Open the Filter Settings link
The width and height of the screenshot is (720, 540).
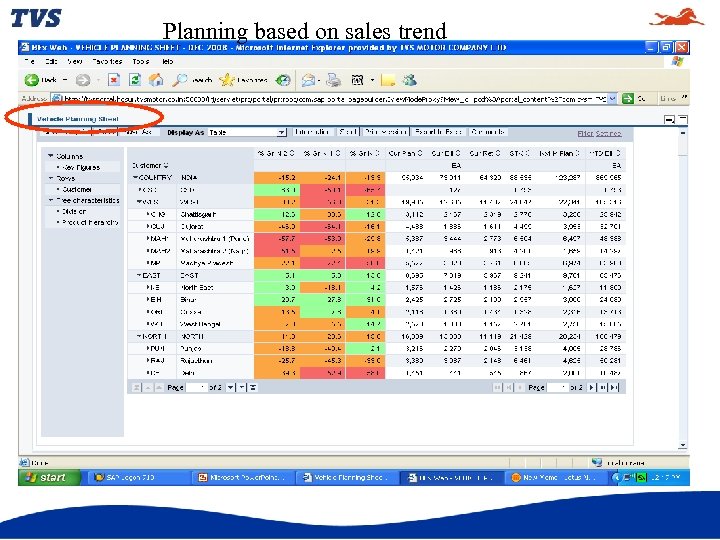[x=599, y=134]
